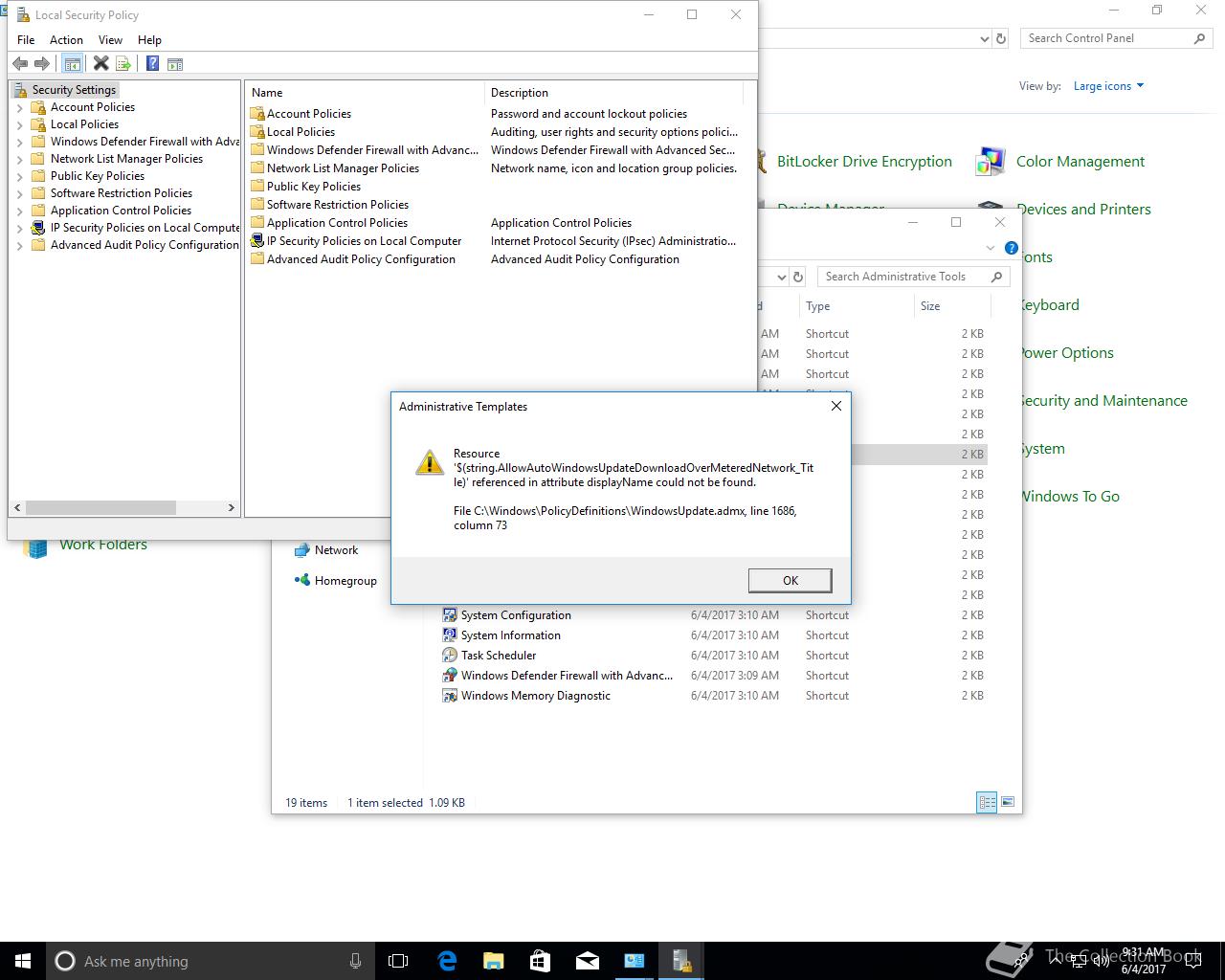Expand Windows Defender Firewall tree node

coord(20,142)
